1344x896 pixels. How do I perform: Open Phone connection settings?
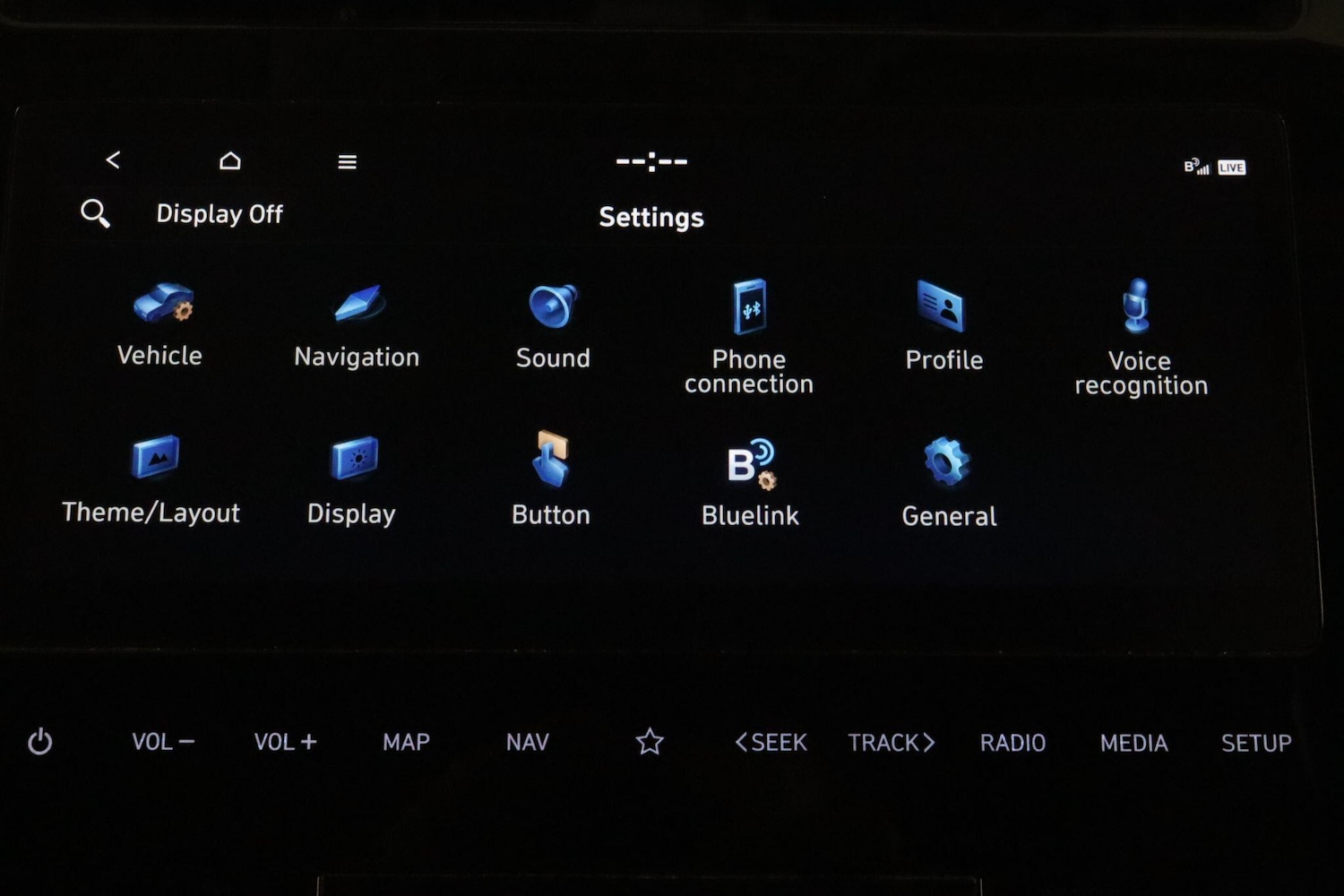(750, 307)
